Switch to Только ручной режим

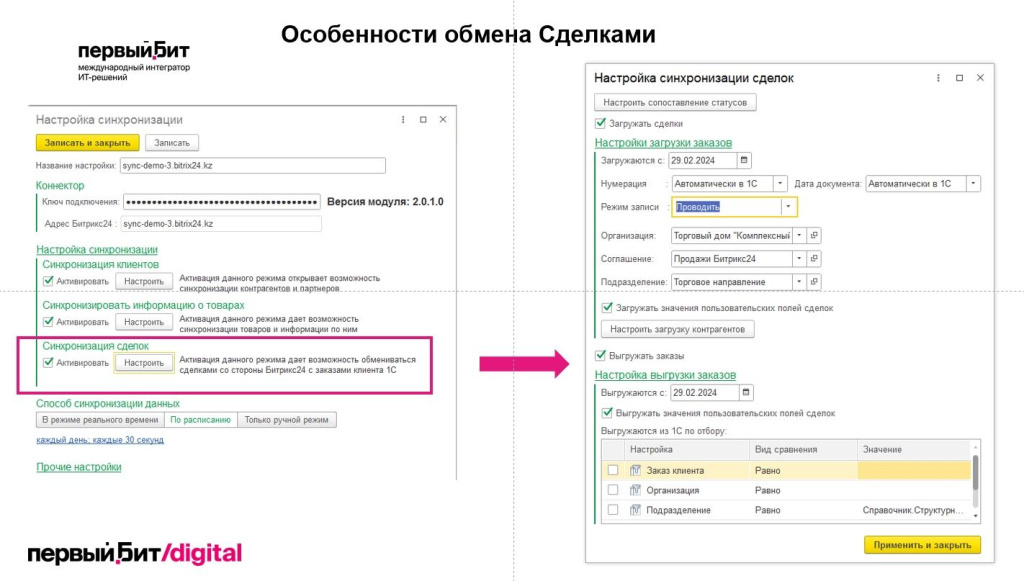pyautogui.click(x=287, y=420)
